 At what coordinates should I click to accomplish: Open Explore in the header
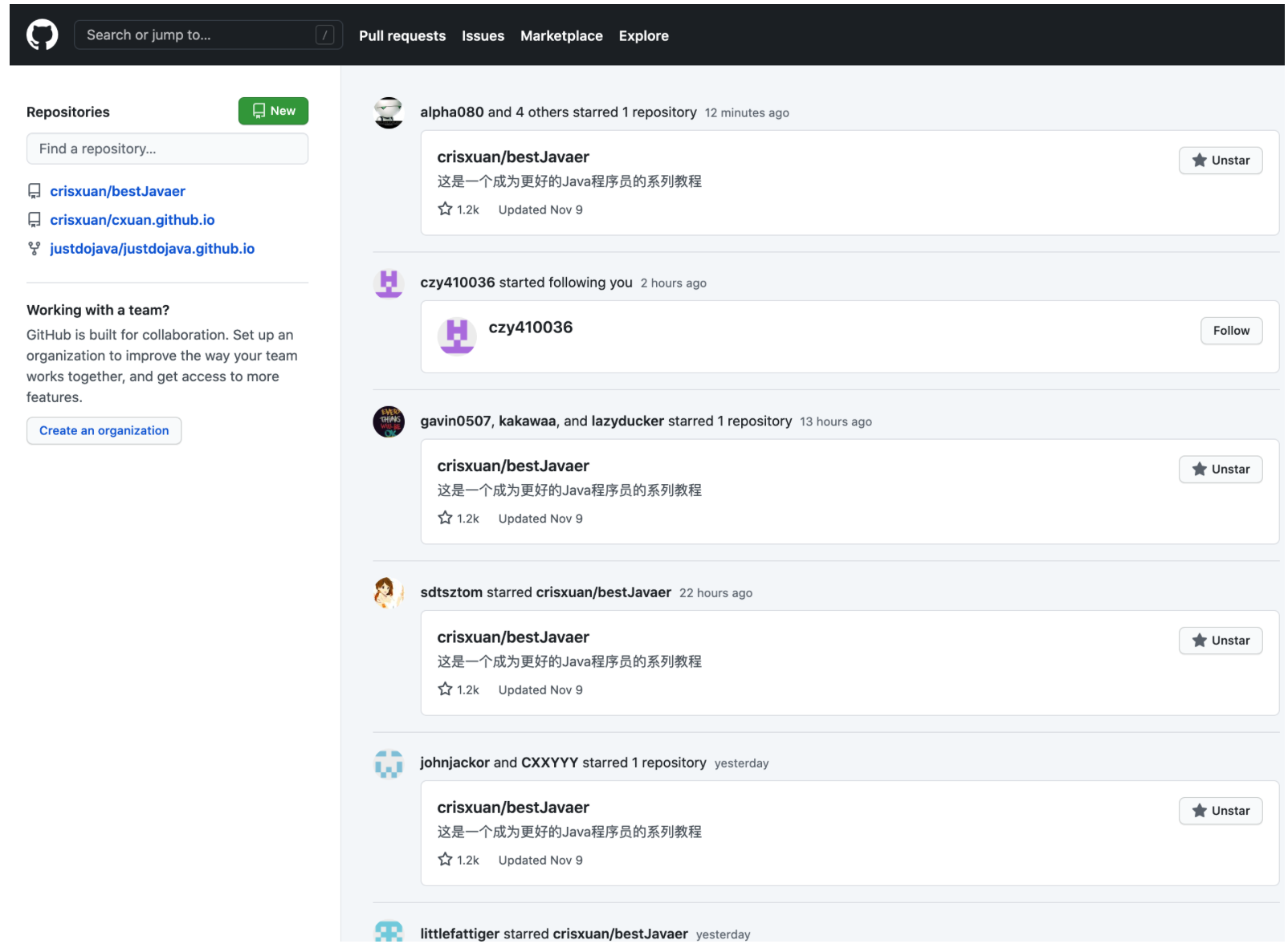point(643,36)
